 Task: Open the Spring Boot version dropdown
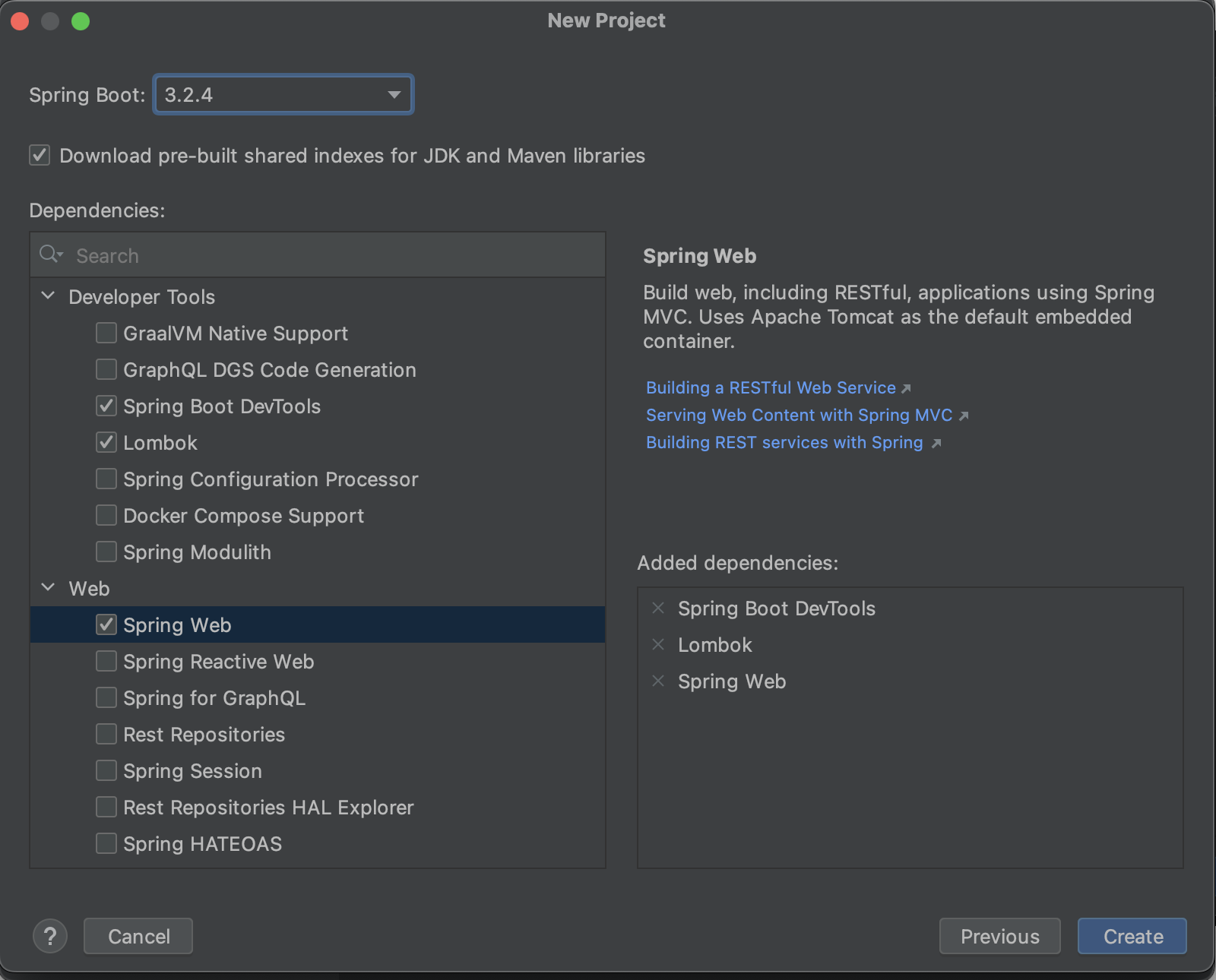click(x=283, y=94)
